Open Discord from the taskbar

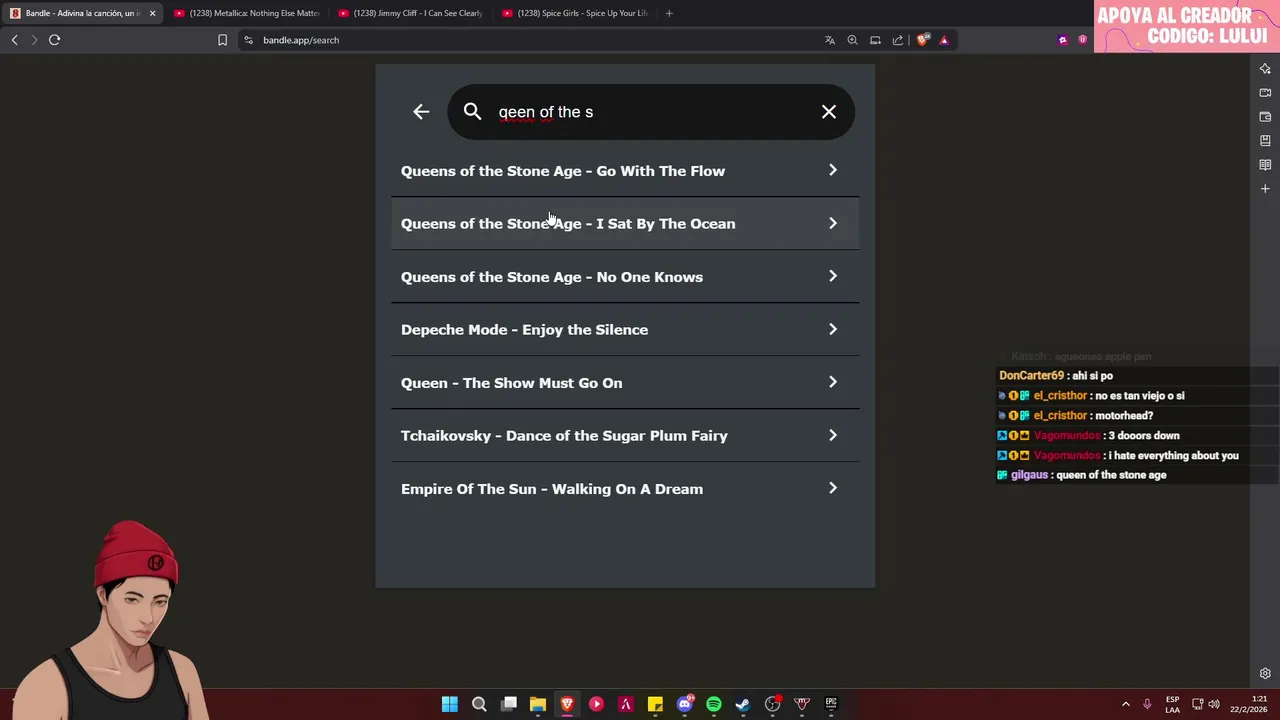point(685,704)
